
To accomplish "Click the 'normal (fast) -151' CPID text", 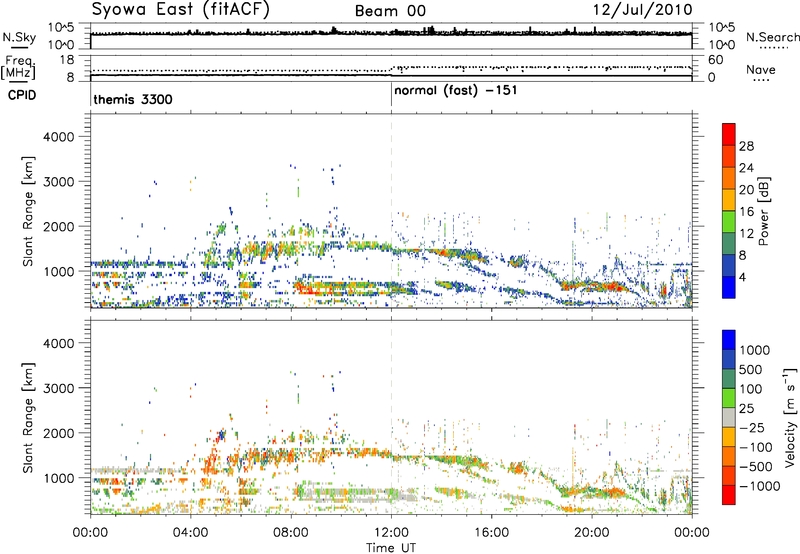I will tap(456, 90).
